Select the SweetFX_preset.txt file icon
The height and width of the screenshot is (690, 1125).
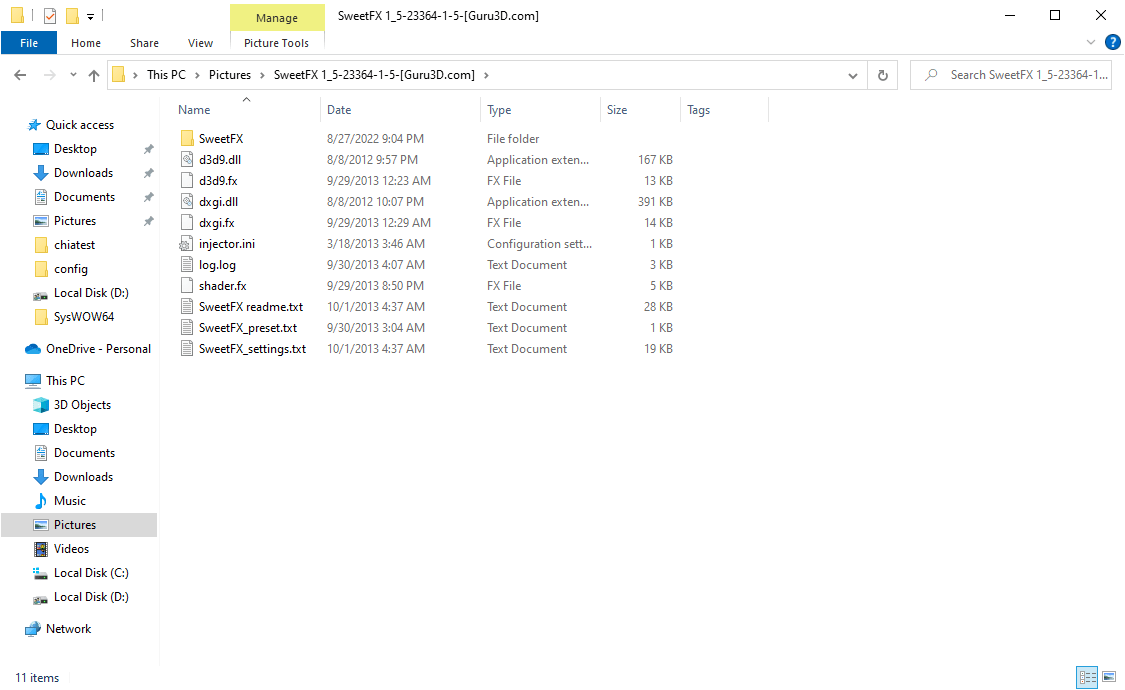pyautogui.click(x=187, y=328)
